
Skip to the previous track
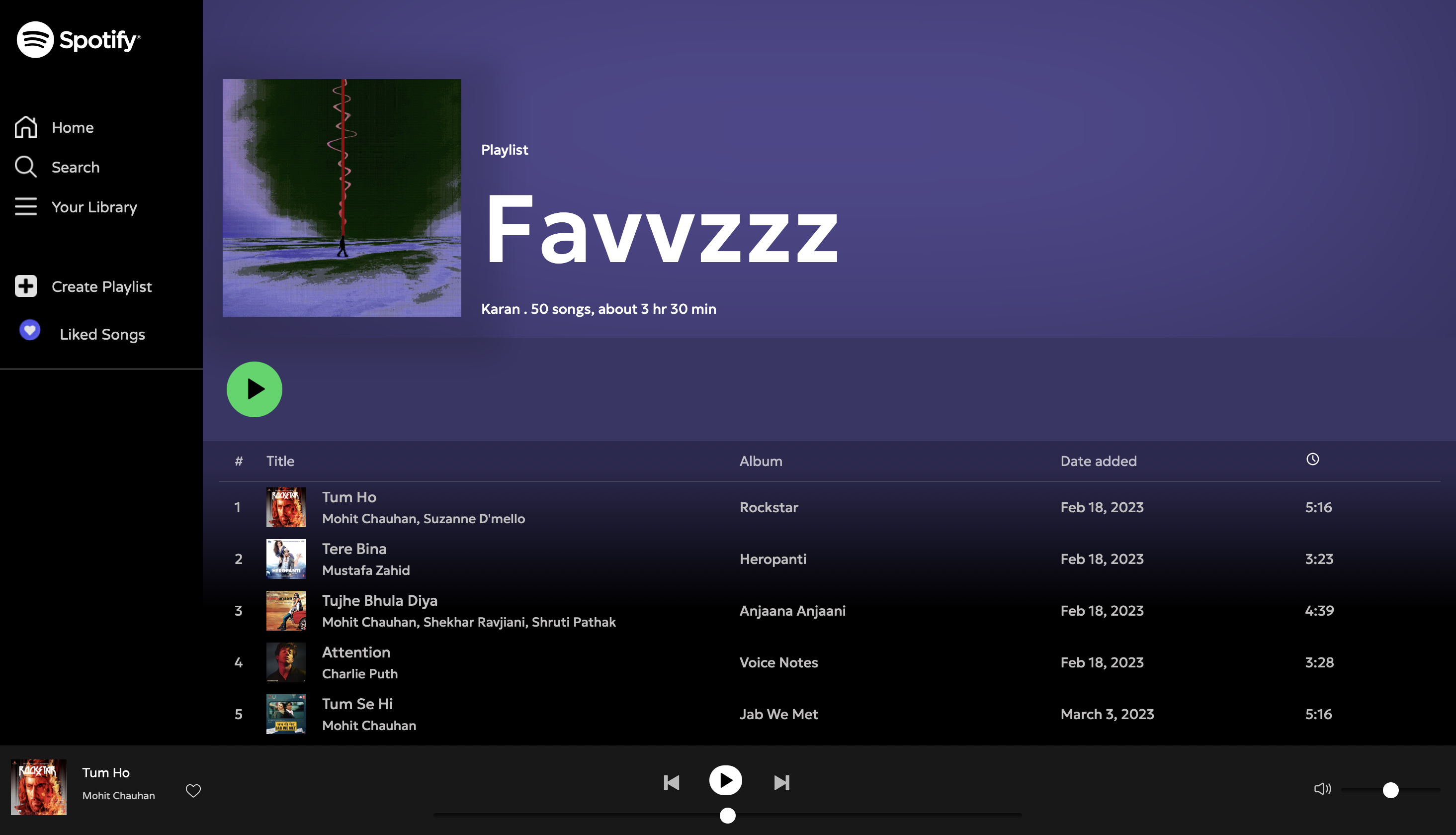click(671, 783)
